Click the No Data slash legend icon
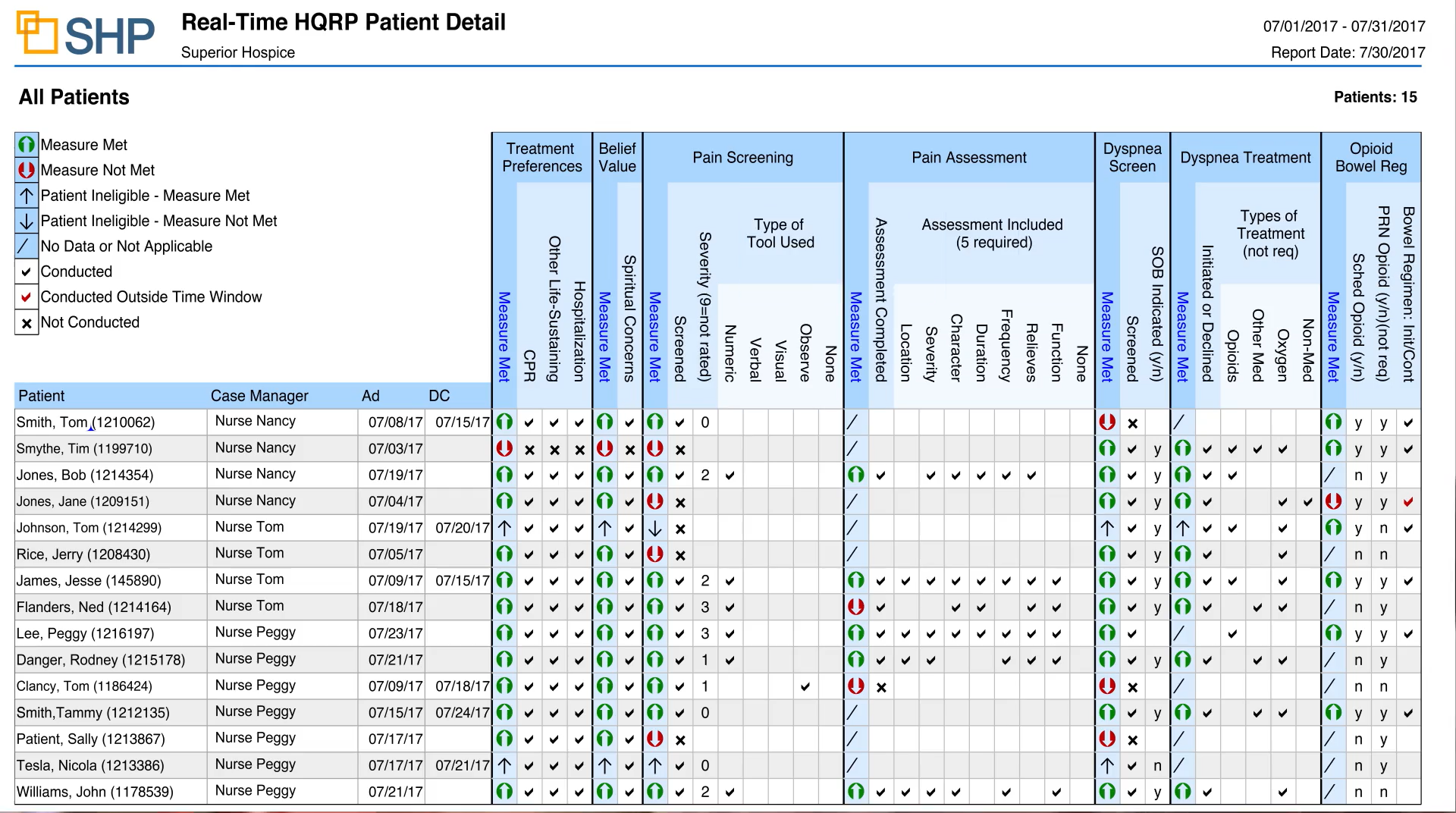1456x813 pixels. 27,246
